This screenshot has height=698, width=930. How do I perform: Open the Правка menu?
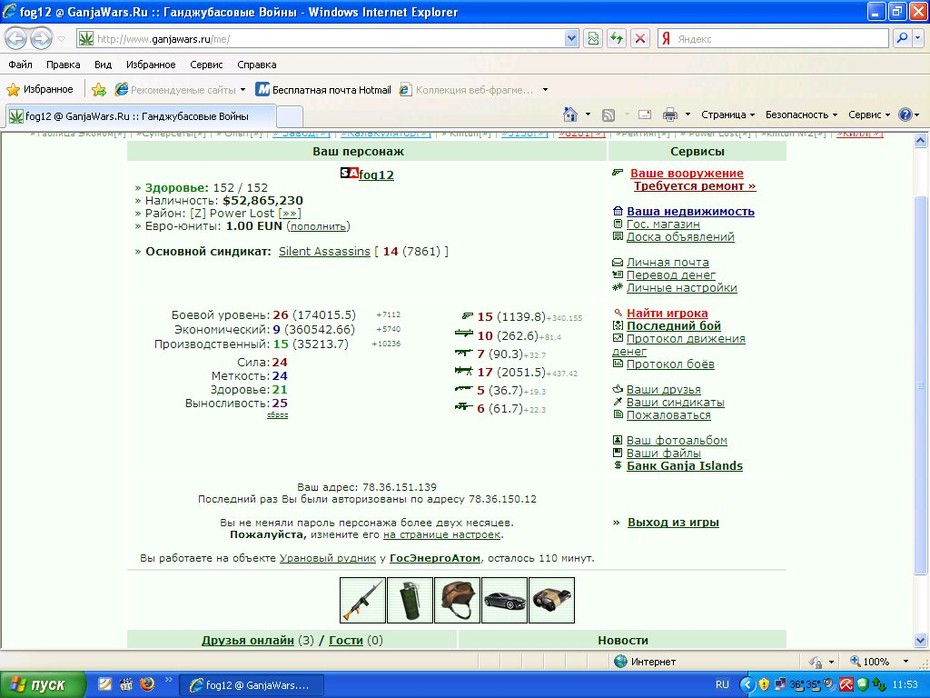coord(63,65)
